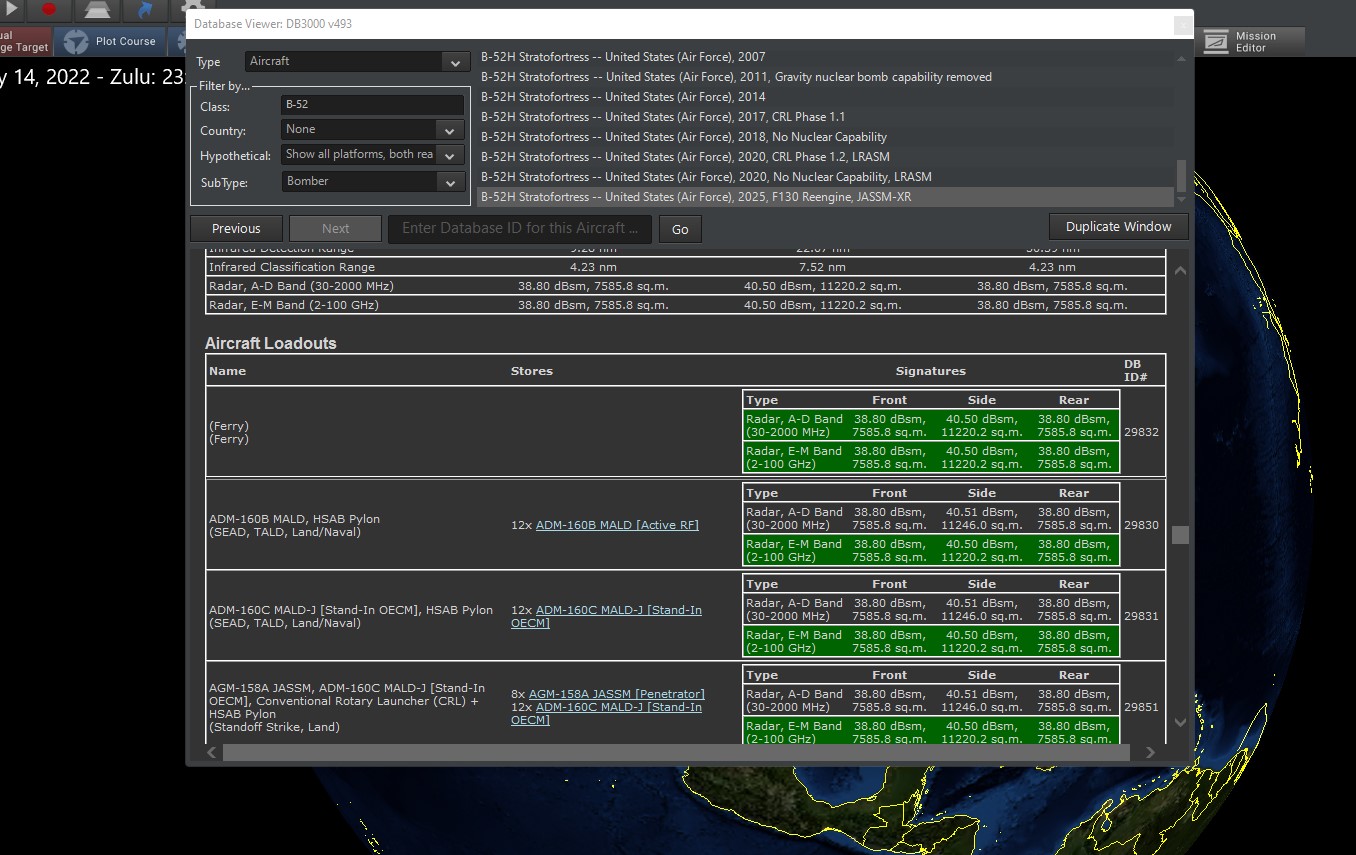The width and height of the screenshot is (1356, 855).
Task: Open the Type dropdown showing Aircraft
Action: 357,61
